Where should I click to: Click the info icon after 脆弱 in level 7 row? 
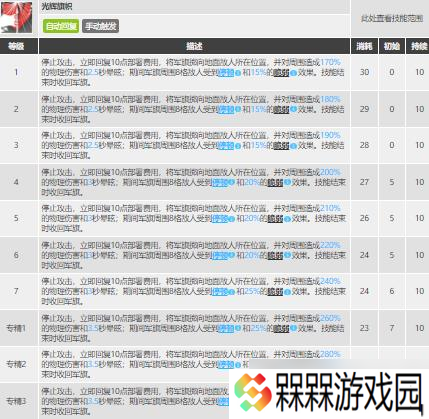(287, 292)
